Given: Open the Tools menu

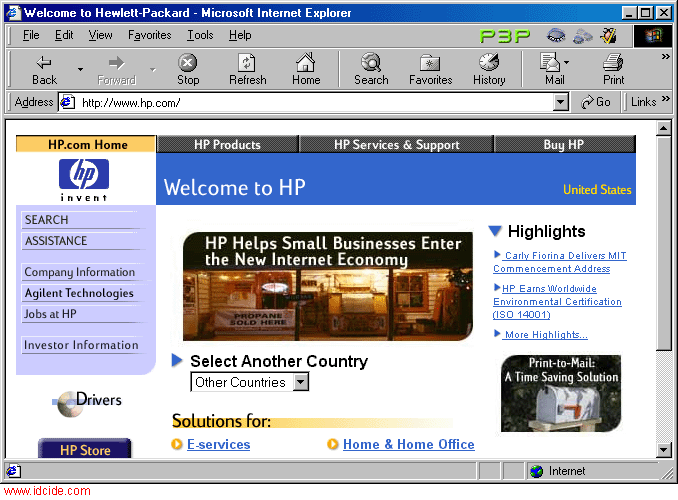Looking at the screenshot, I should [x=200, y=35].
